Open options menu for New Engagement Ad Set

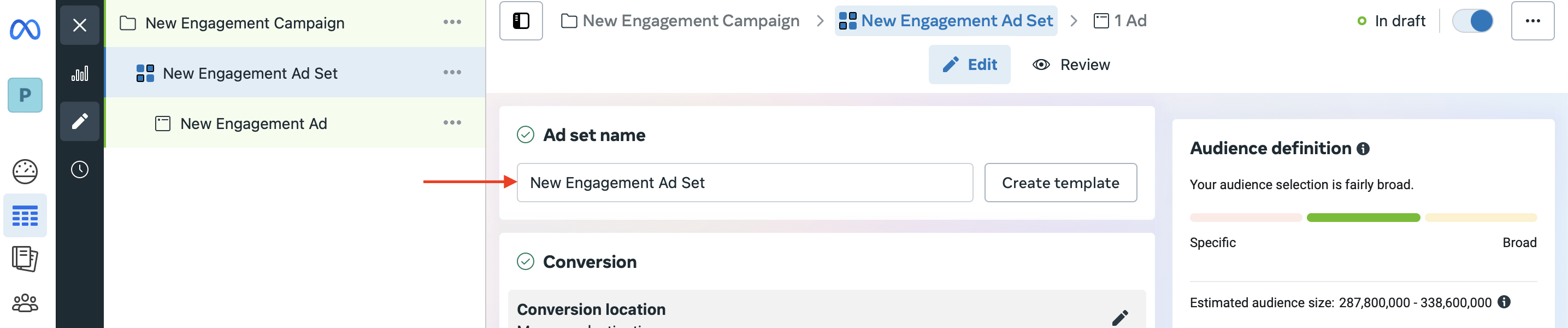(x=452, y=72)
